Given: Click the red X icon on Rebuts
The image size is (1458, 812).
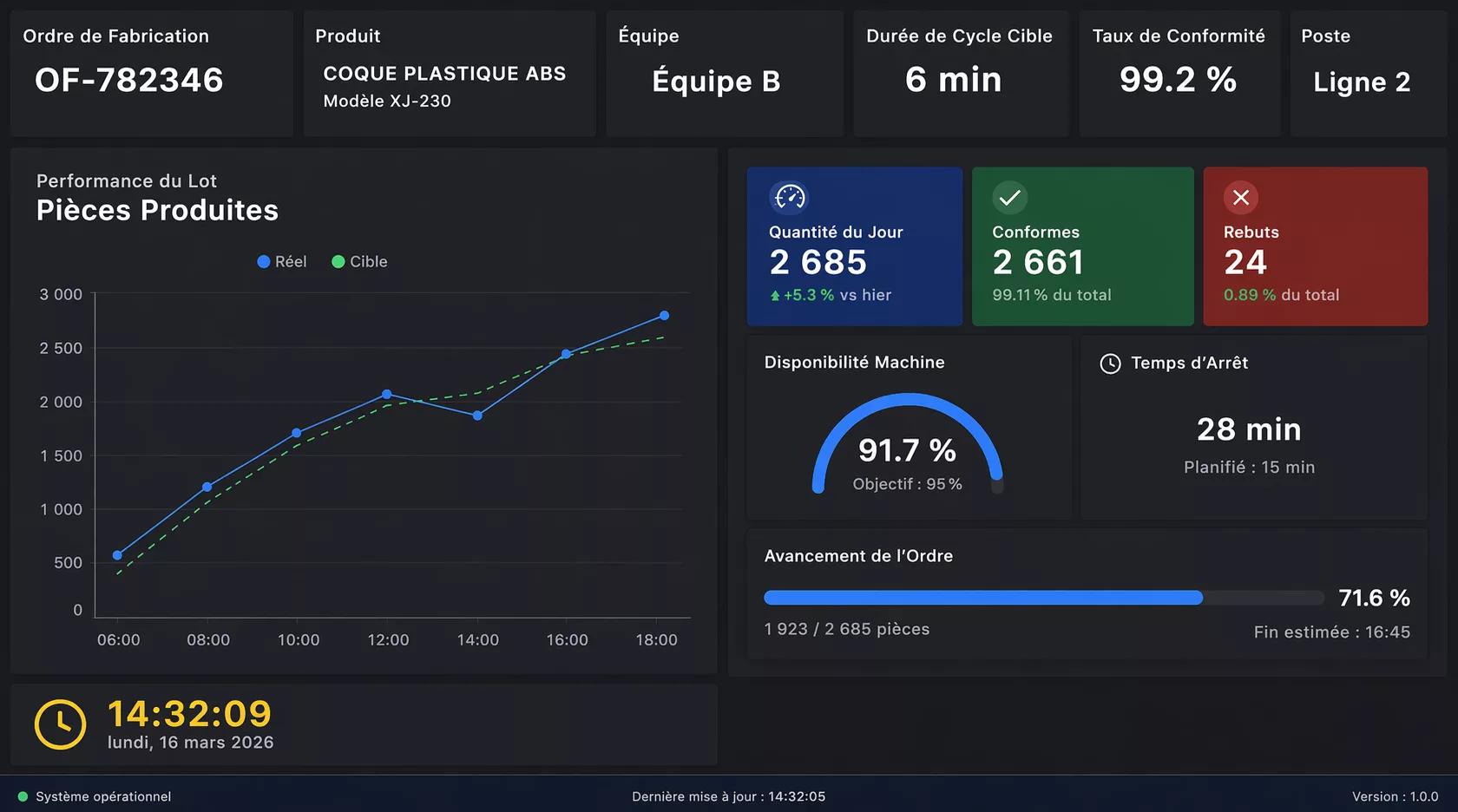Looking at the screenshot, I should click(x=1241, y=198).
